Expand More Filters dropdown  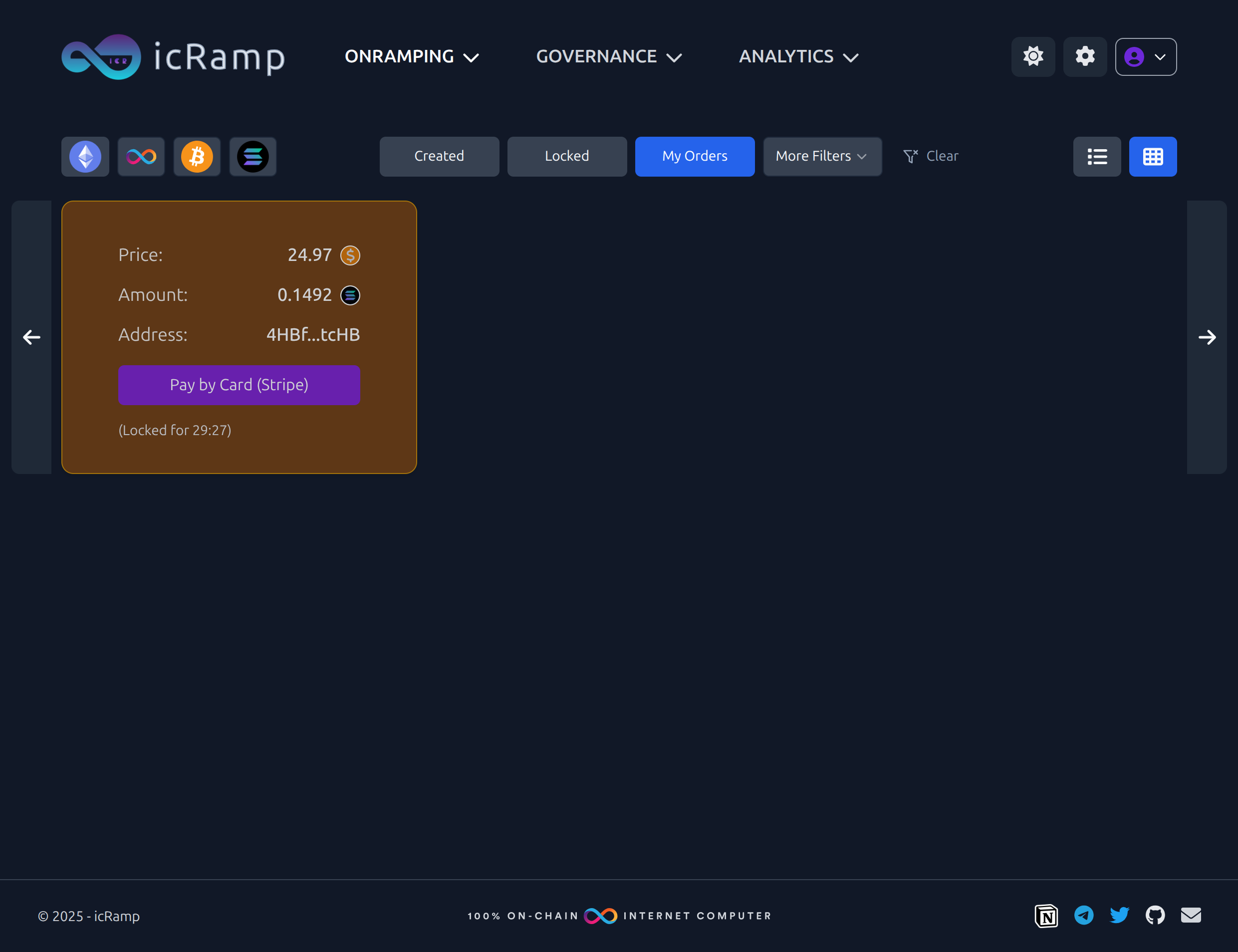821,156
